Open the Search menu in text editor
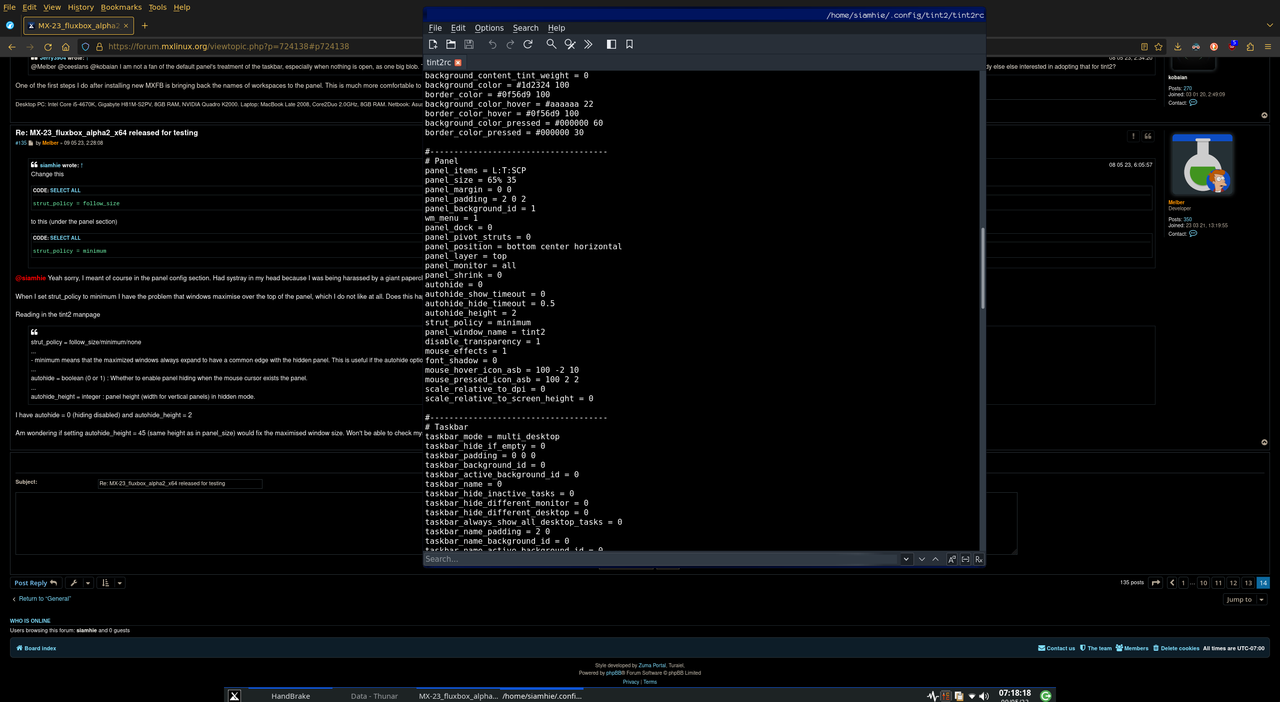The width and height of the screenshot is (1280, 702). (526, 28)
